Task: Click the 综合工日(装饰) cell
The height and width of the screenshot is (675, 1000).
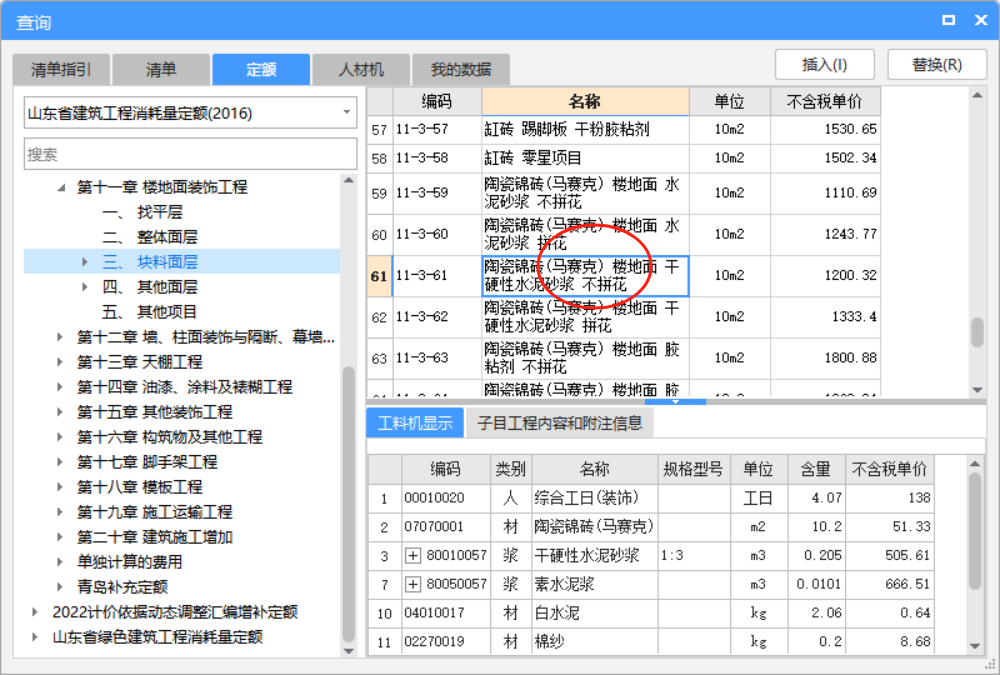Action: 594,498
